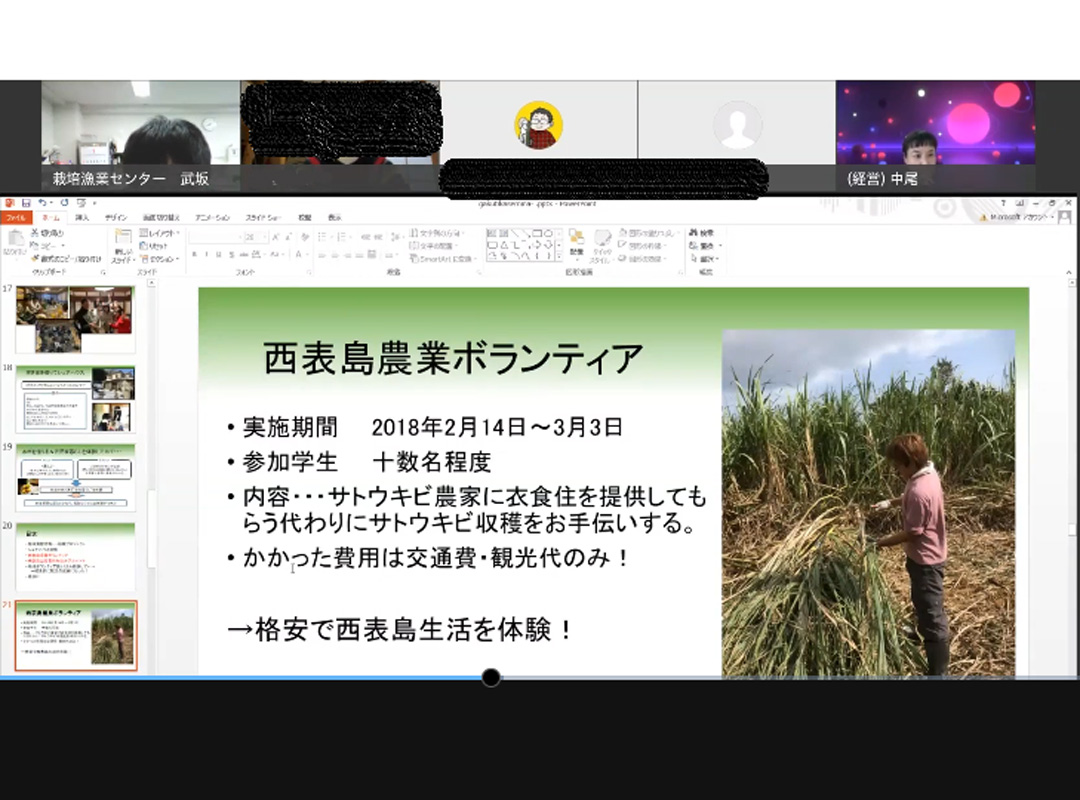Click the Arrange shapes icon
1080x800 pixels.
(x=576, y=242)
